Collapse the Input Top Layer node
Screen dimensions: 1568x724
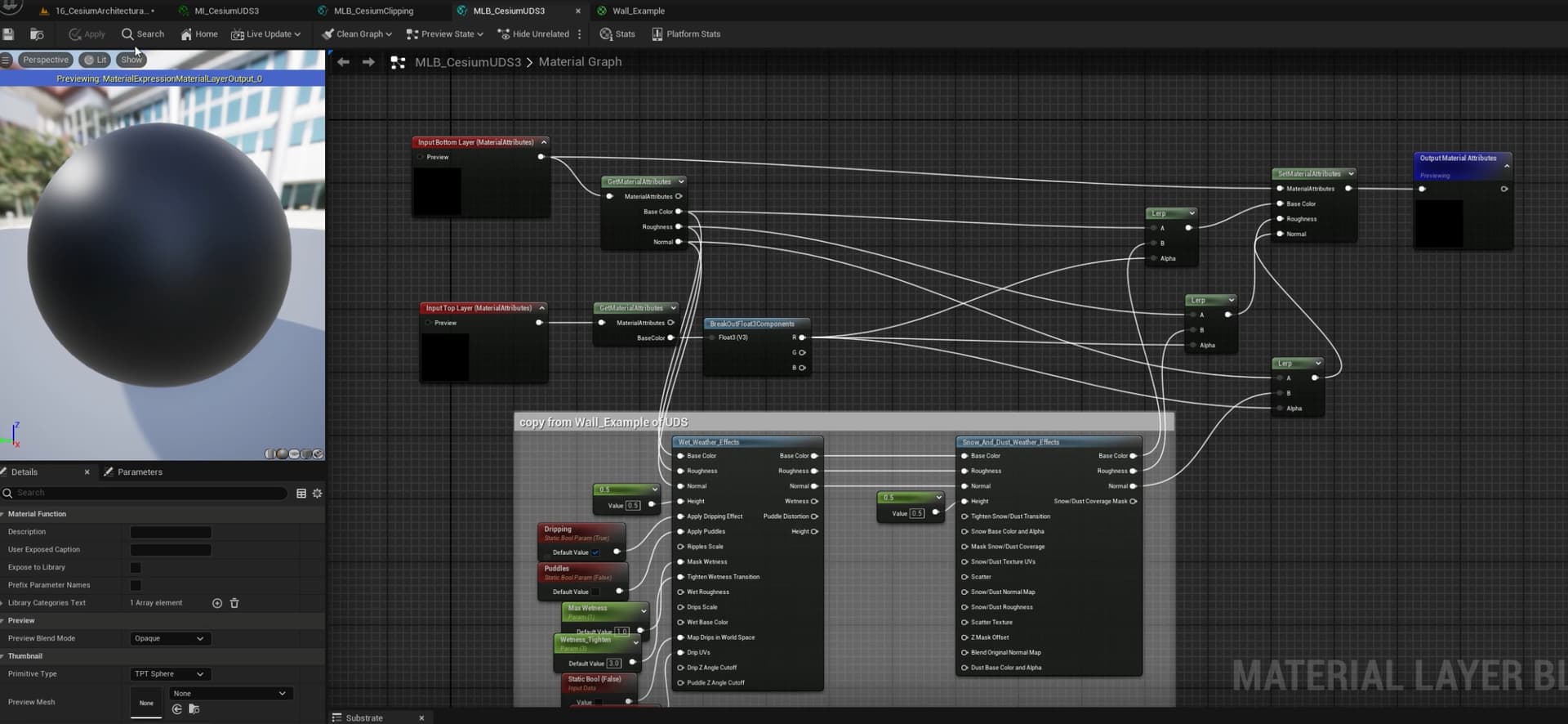(x=541, y=308)
